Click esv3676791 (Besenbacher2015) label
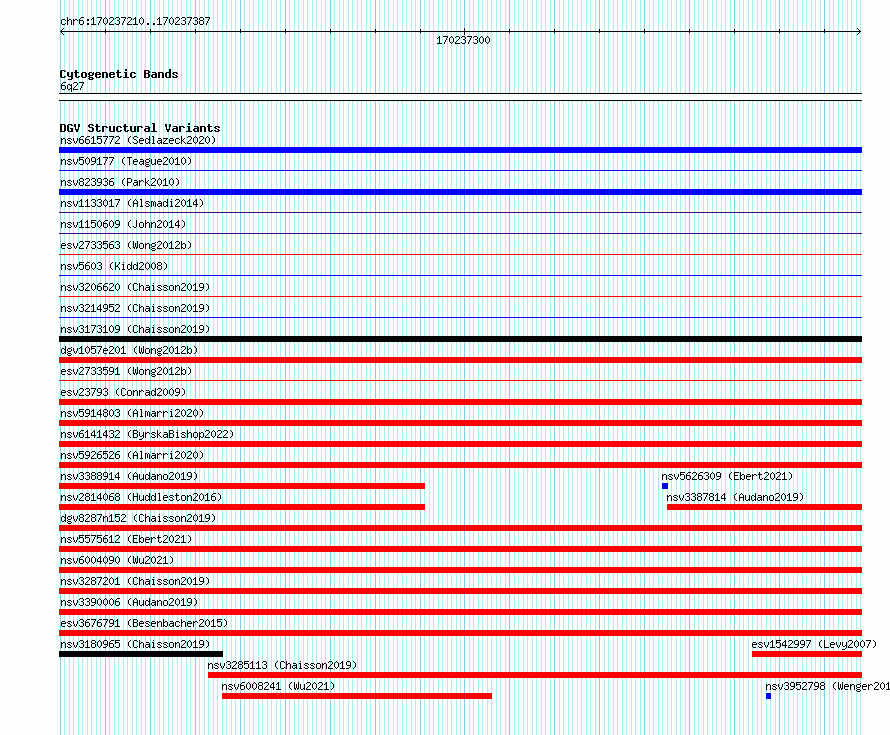The width and height of the screenshot is (890, 735). pos(144,623)
